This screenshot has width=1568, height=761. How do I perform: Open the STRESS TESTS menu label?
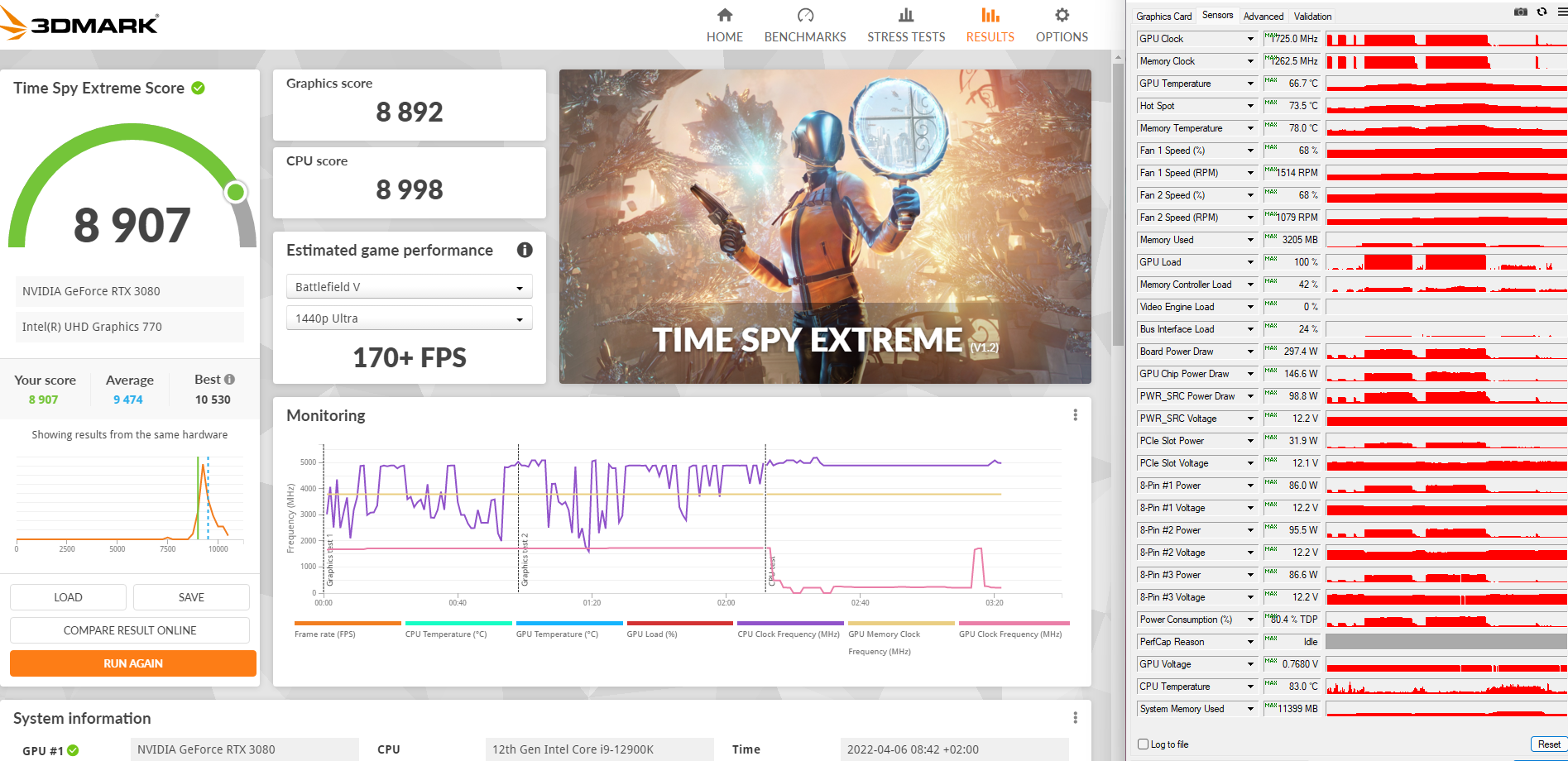point(906,37)
